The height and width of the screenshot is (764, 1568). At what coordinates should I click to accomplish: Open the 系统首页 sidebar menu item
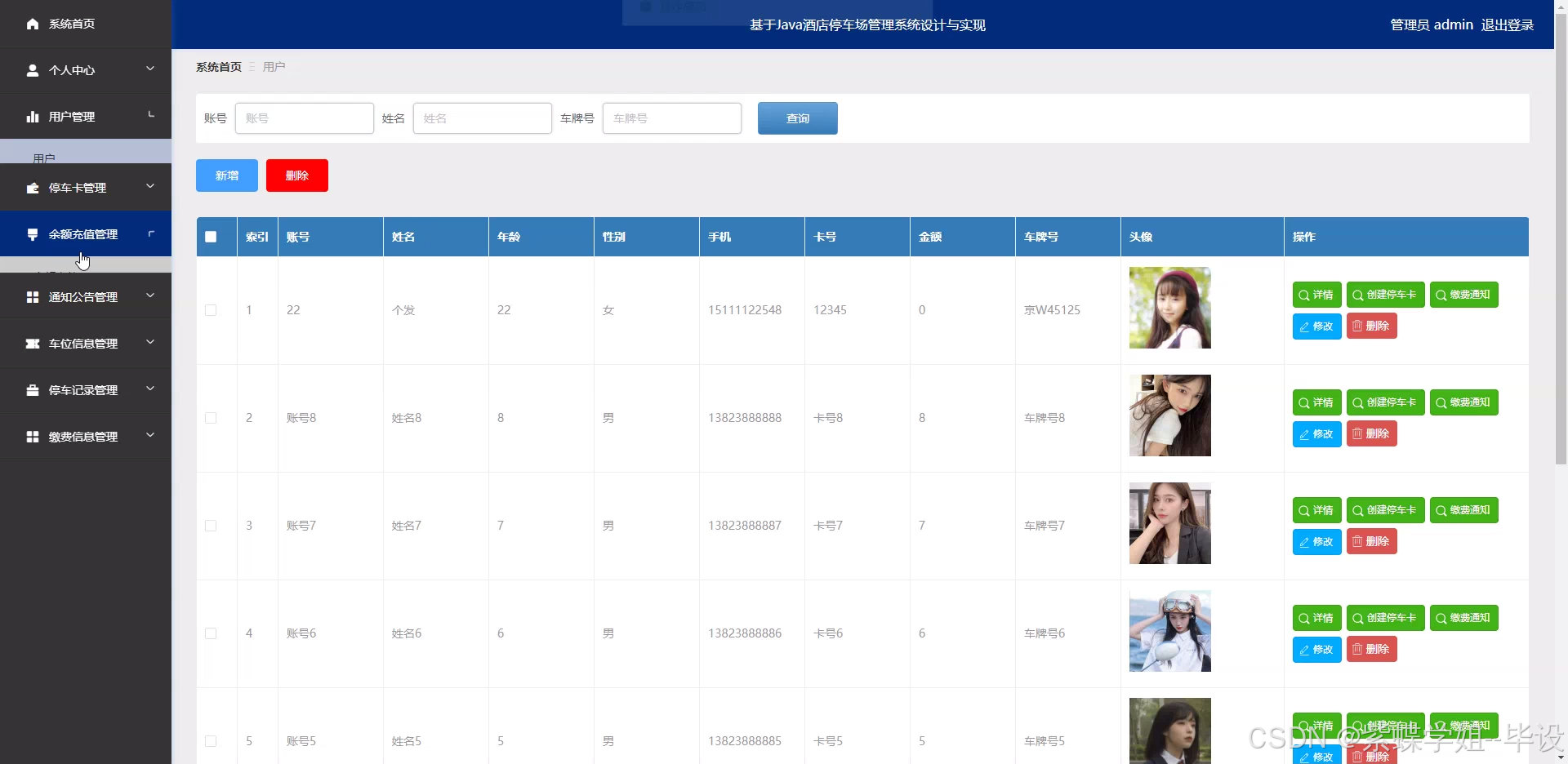coord(86,24)
